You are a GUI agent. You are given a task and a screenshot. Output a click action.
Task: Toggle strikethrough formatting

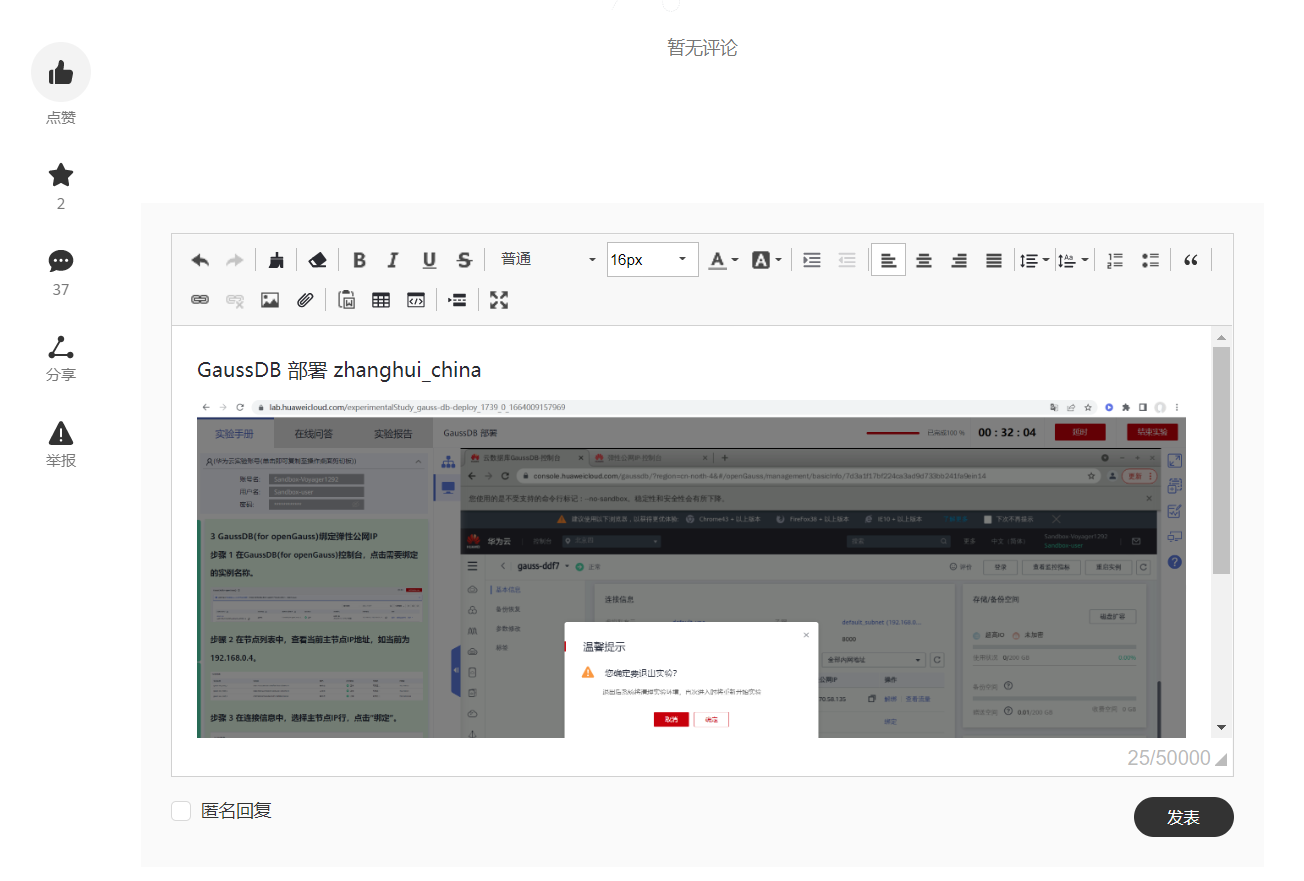(464, 260)
